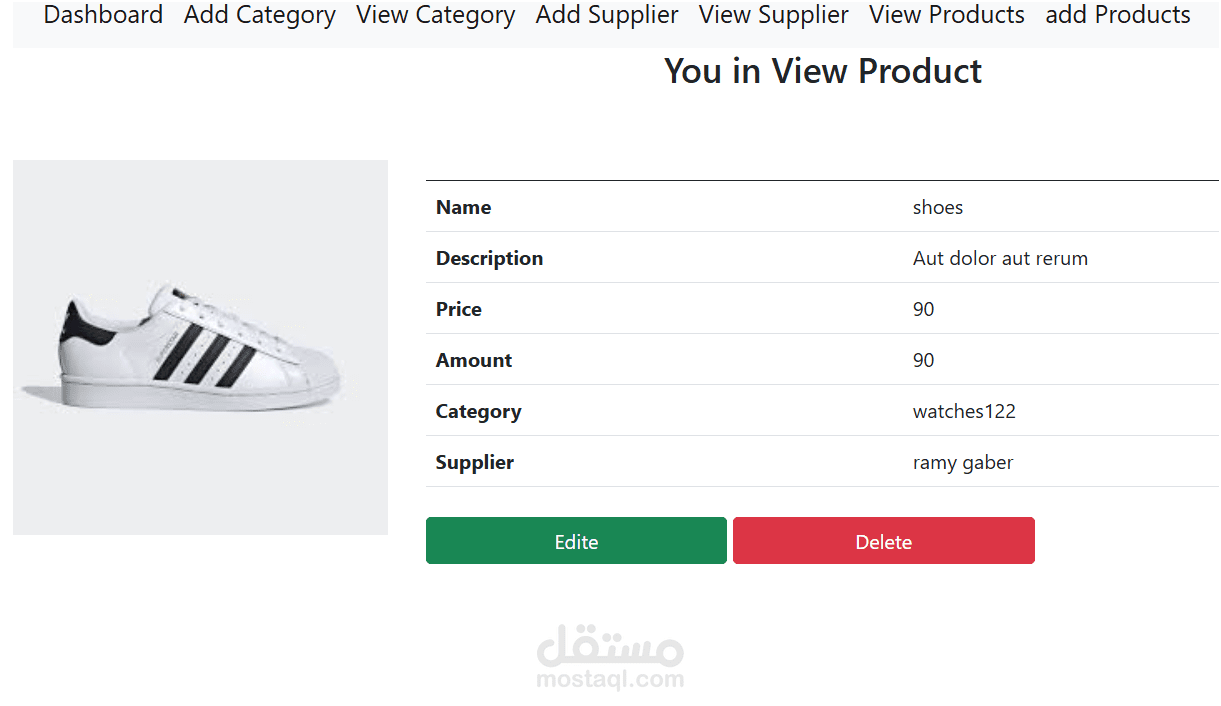Open View Category in navbar
This screenshot has width=1221, height=706.
point(436,16)
